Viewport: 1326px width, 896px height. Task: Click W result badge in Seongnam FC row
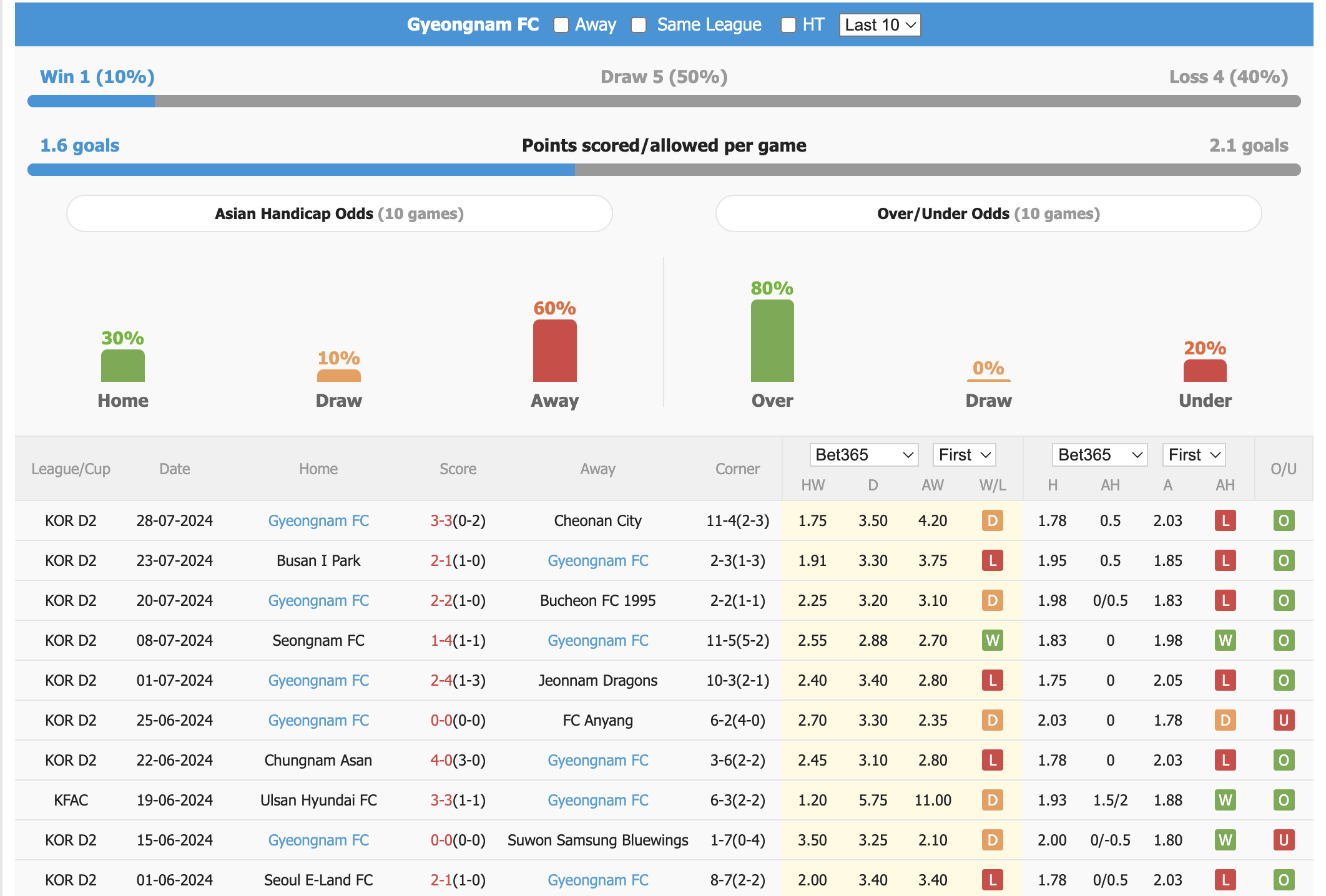(x=993, y=640)
